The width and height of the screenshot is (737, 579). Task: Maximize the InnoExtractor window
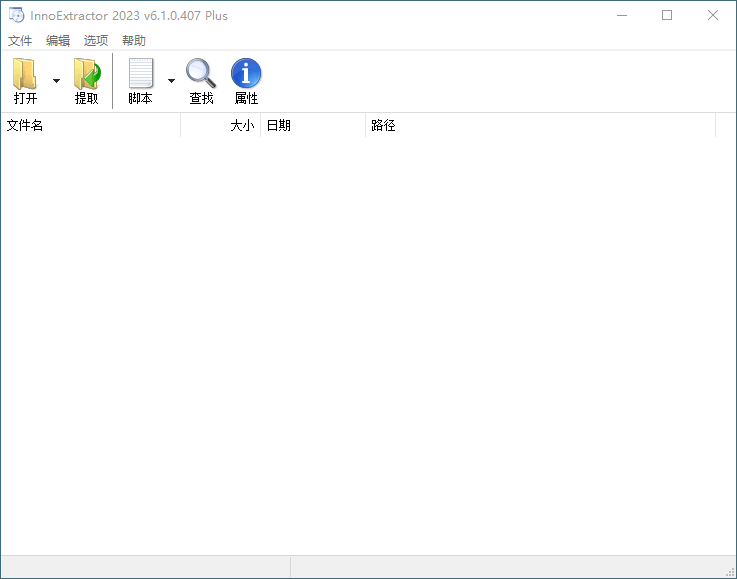tap(666, 16)
